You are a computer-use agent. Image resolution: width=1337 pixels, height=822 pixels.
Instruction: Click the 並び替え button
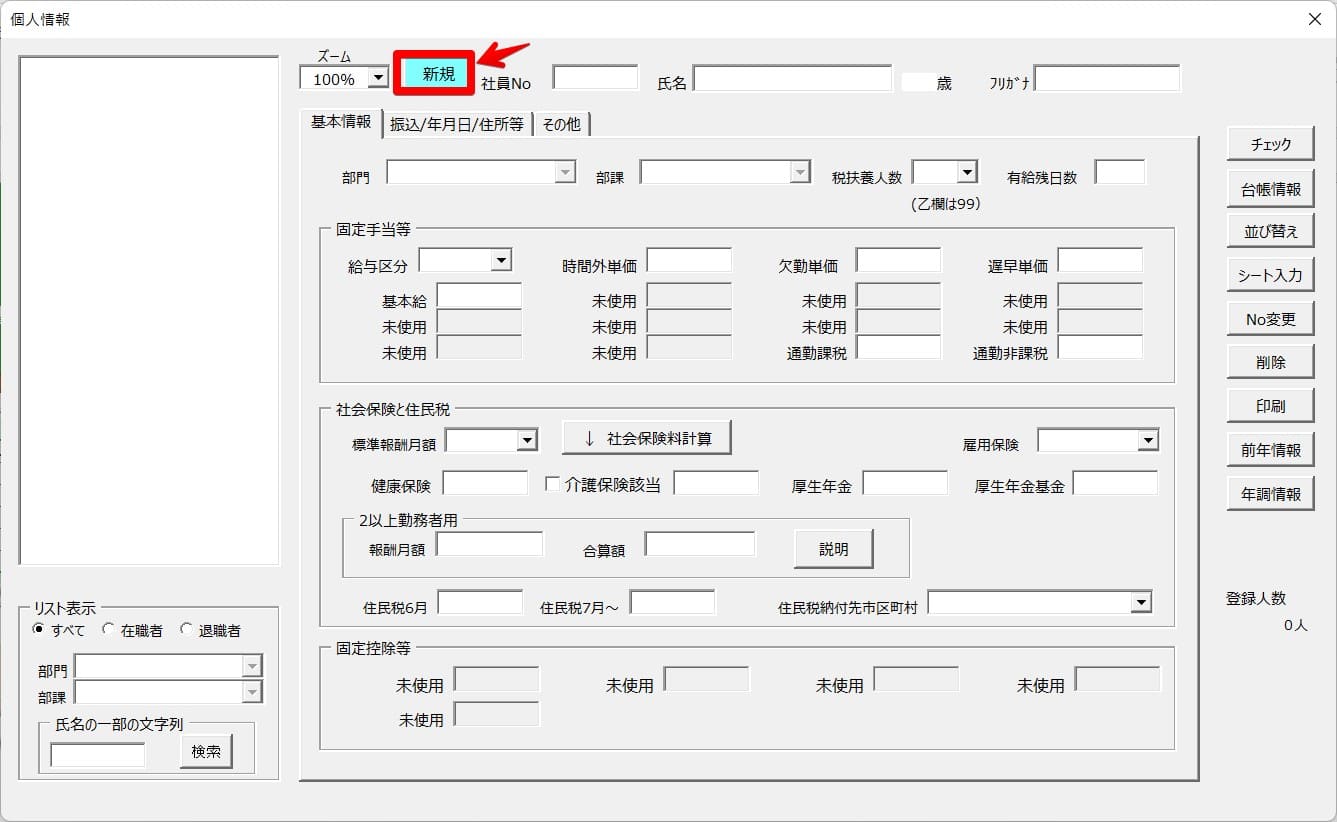pyautogui.click(x=1271, y=231)
